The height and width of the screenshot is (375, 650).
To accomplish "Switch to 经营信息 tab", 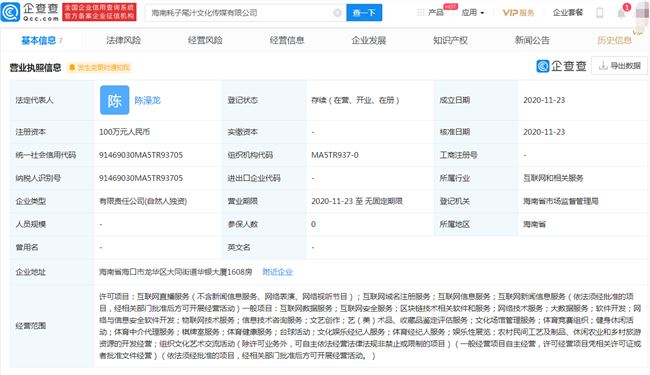I will tap(287, 40).
